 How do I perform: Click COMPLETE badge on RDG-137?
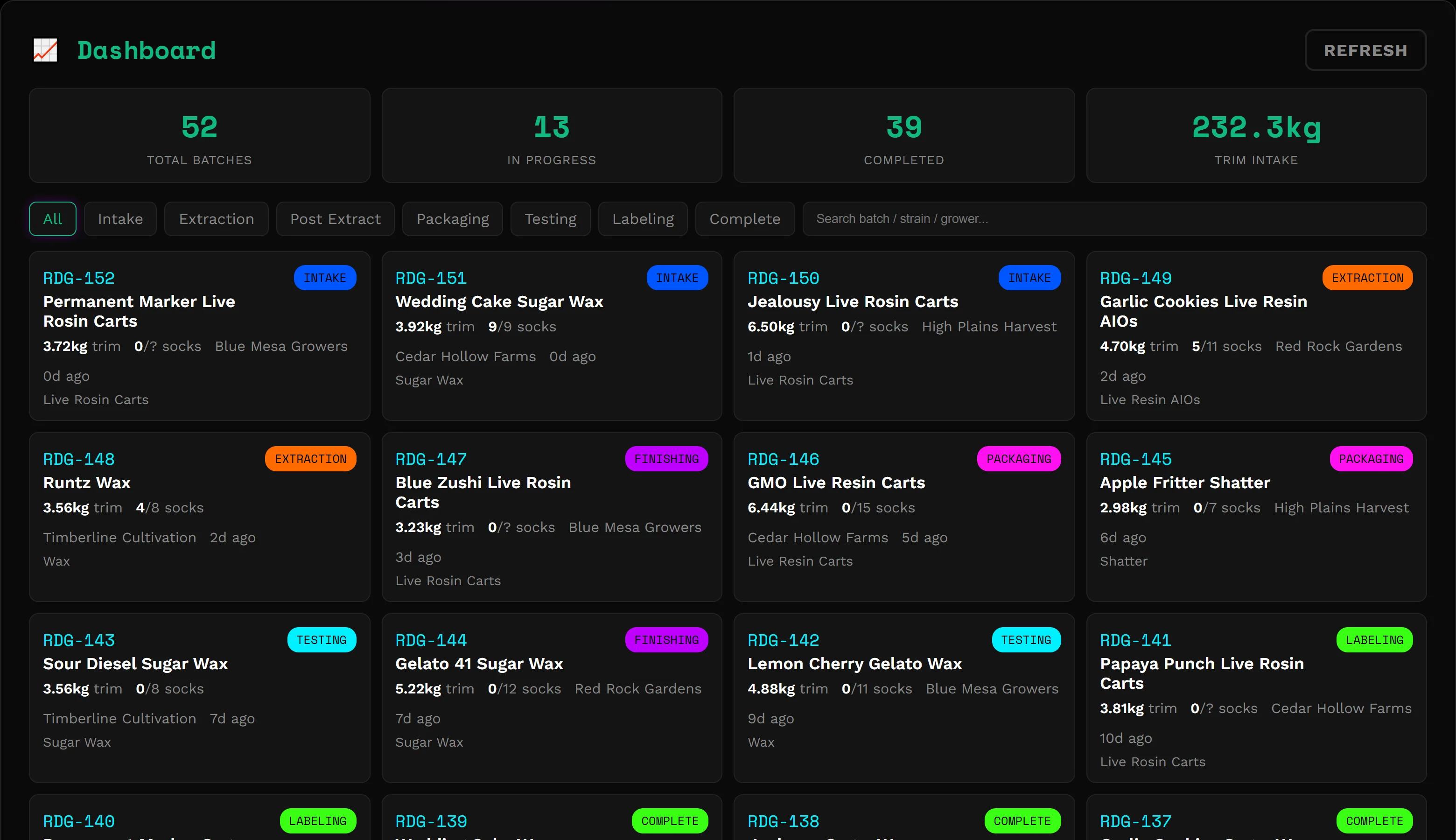[1375, 821]
